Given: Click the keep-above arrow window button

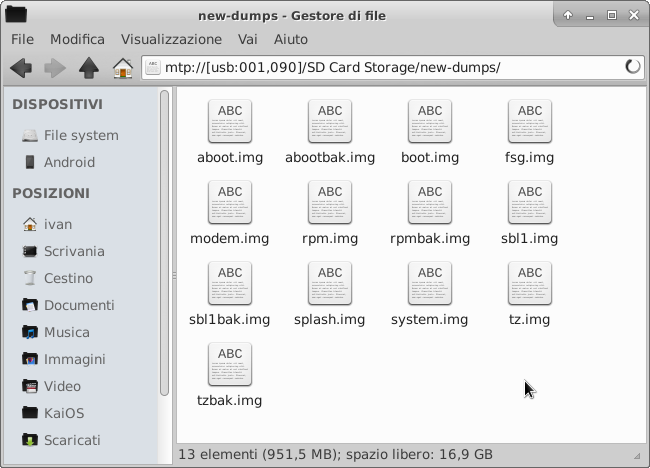Looking at the screenshot, I should point(568,15).
